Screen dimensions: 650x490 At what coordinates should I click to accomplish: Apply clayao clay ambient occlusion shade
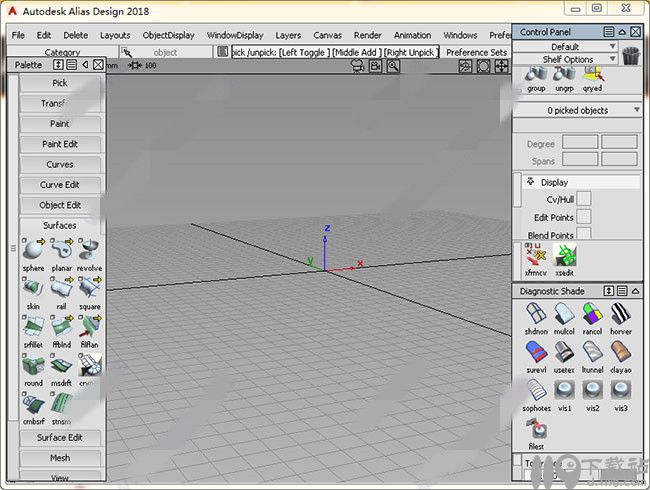[x=621, y=352]
